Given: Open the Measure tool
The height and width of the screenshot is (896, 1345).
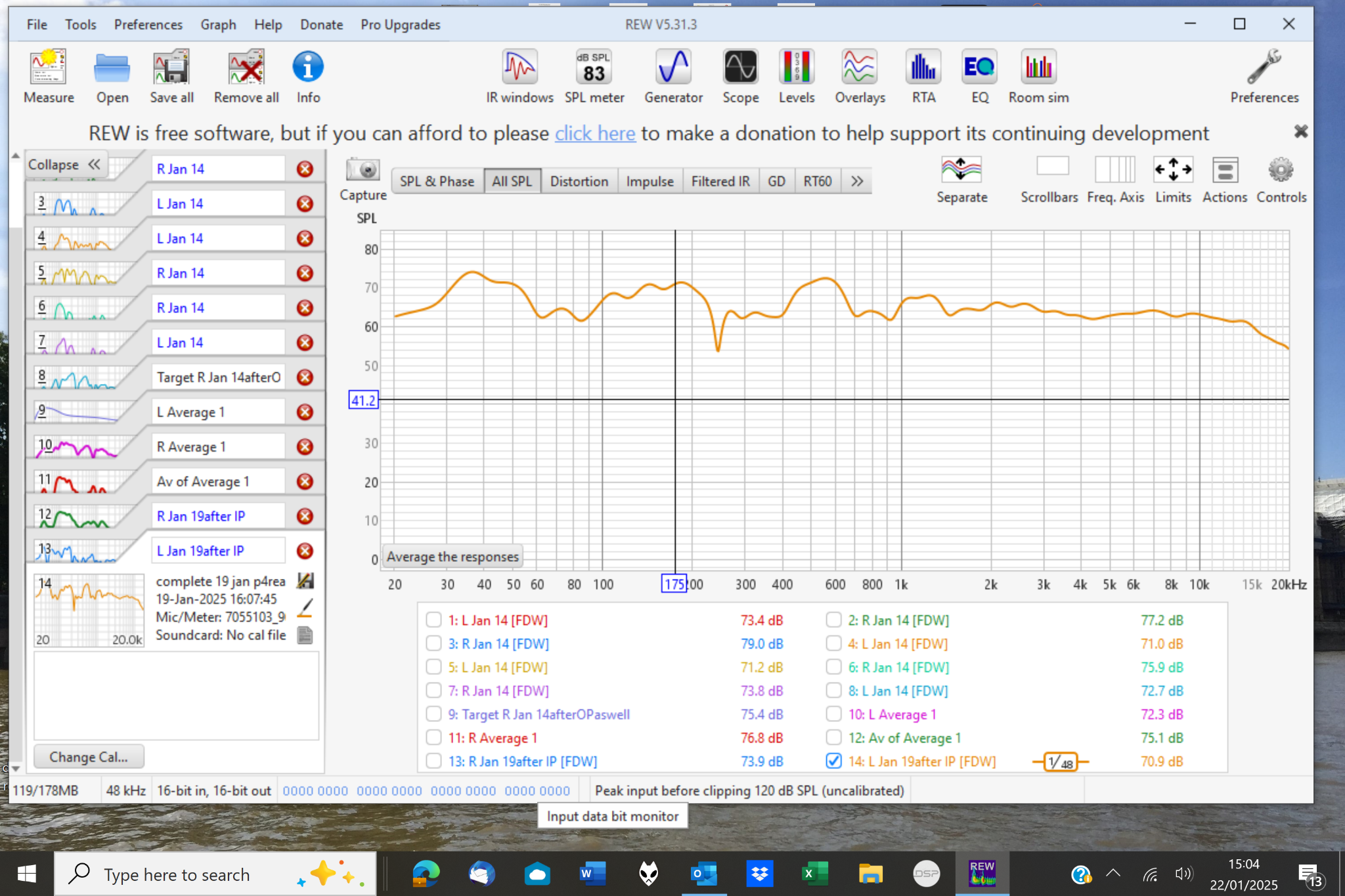Looking at the screenshot, I should point(49,76).
